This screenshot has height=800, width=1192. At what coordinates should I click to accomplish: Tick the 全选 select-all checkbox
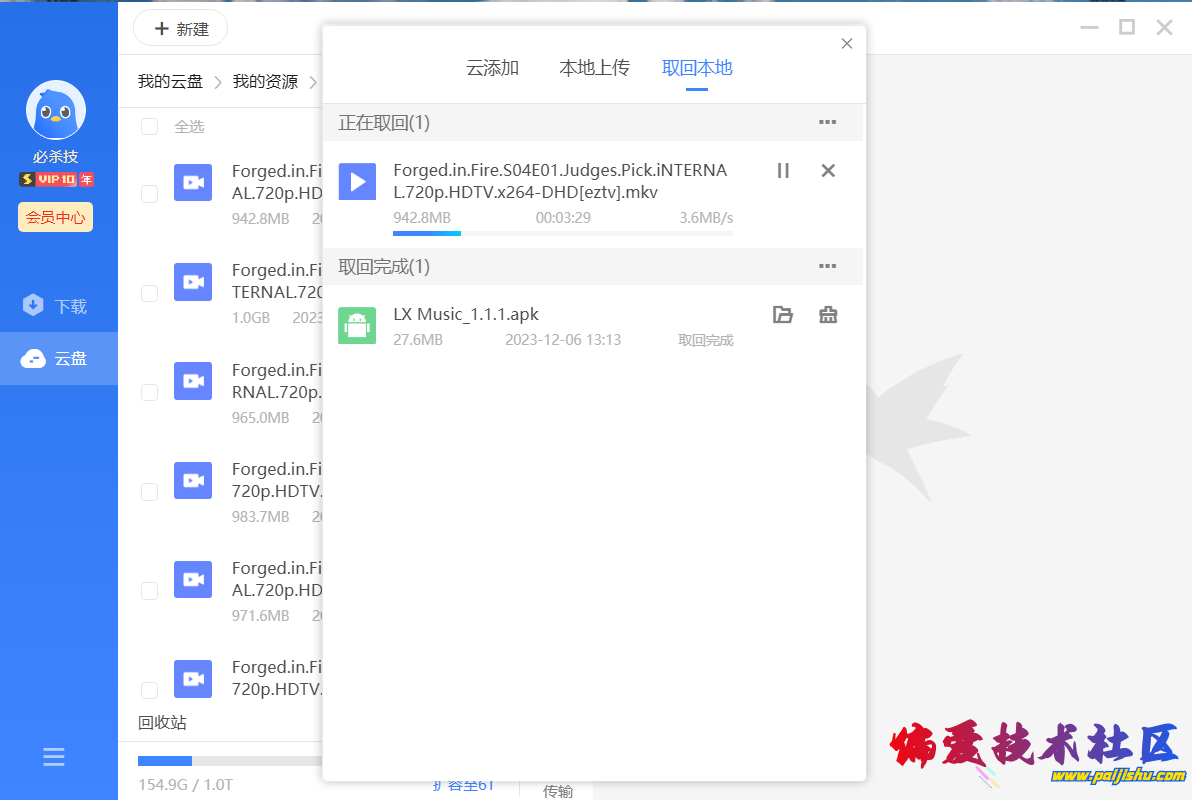(149, 126)
